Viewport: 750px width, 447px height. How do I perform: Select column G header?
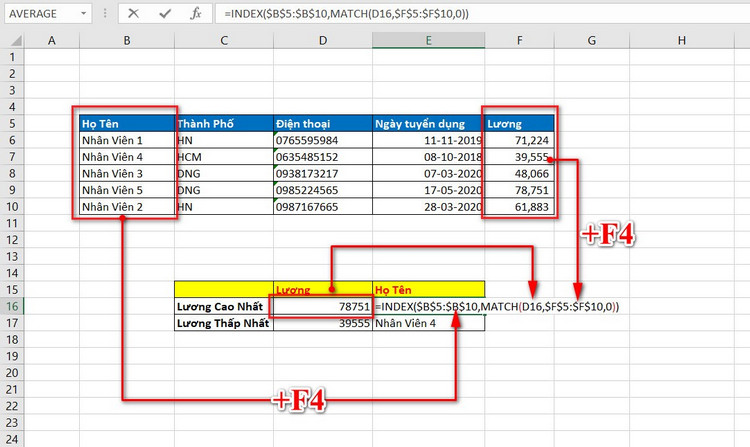pos(592,41)
